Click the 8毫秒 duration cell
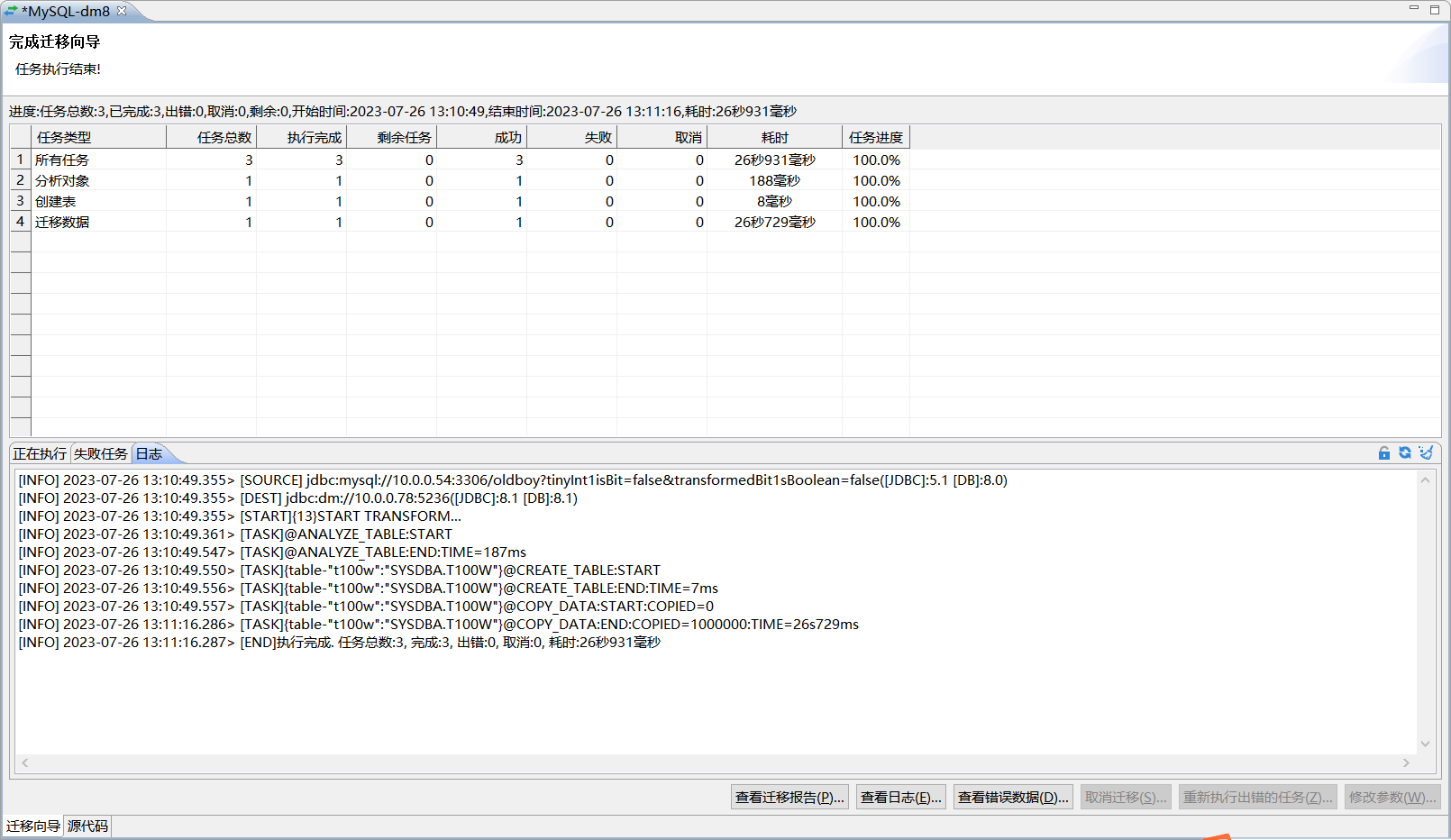 tap(775, 201)
